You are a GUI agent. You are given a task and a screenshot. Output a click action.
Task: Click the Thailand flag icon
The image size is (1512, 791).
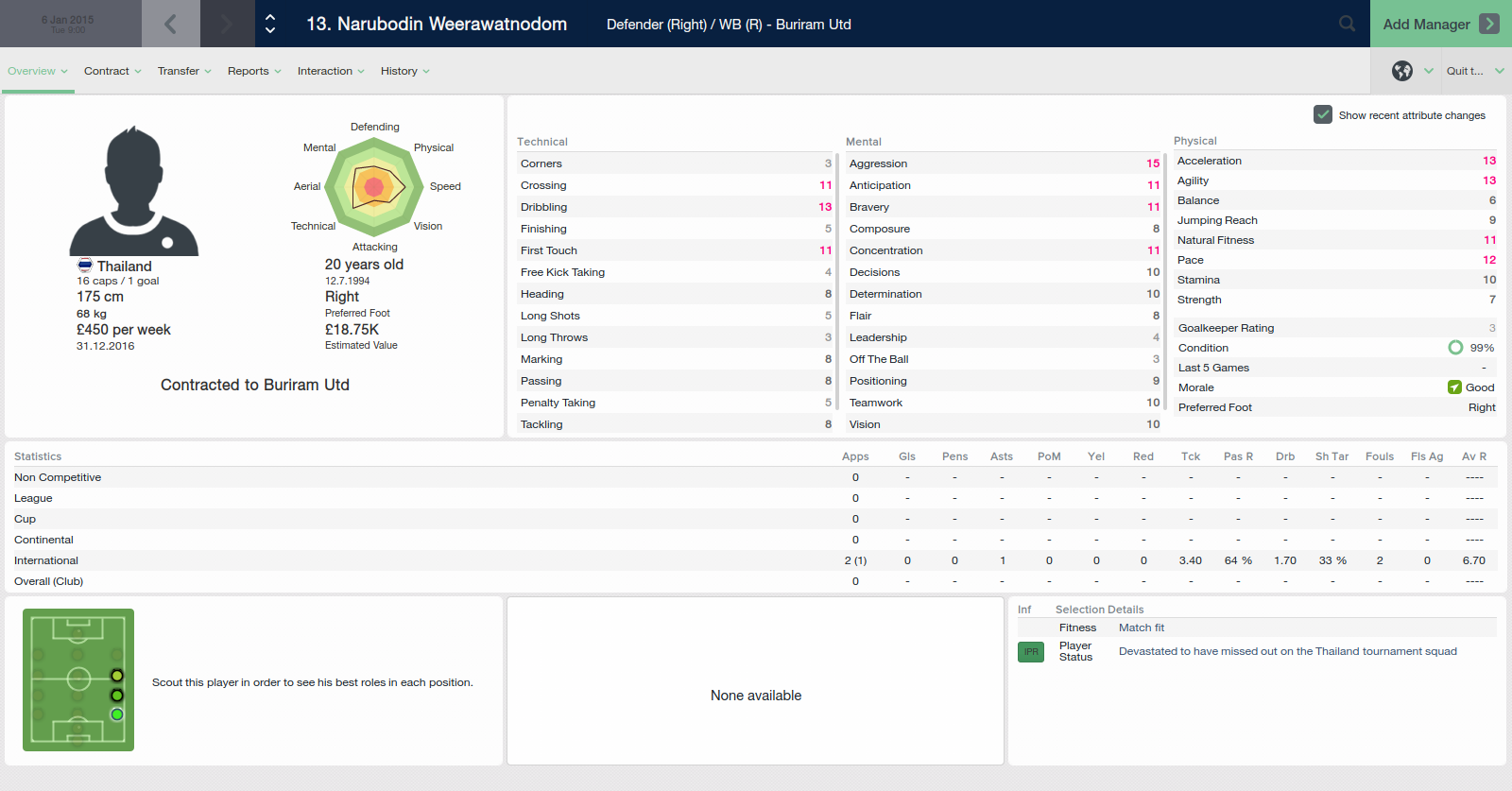pos(85,266)
